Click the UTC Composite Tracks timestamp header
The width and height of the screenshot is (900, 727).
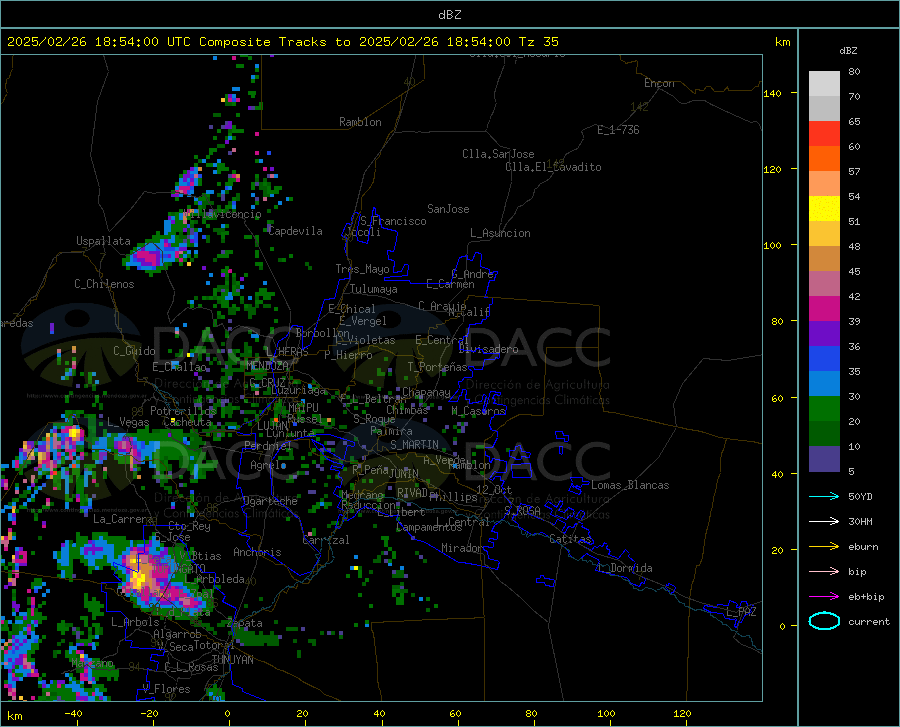[x=282, y=42]
